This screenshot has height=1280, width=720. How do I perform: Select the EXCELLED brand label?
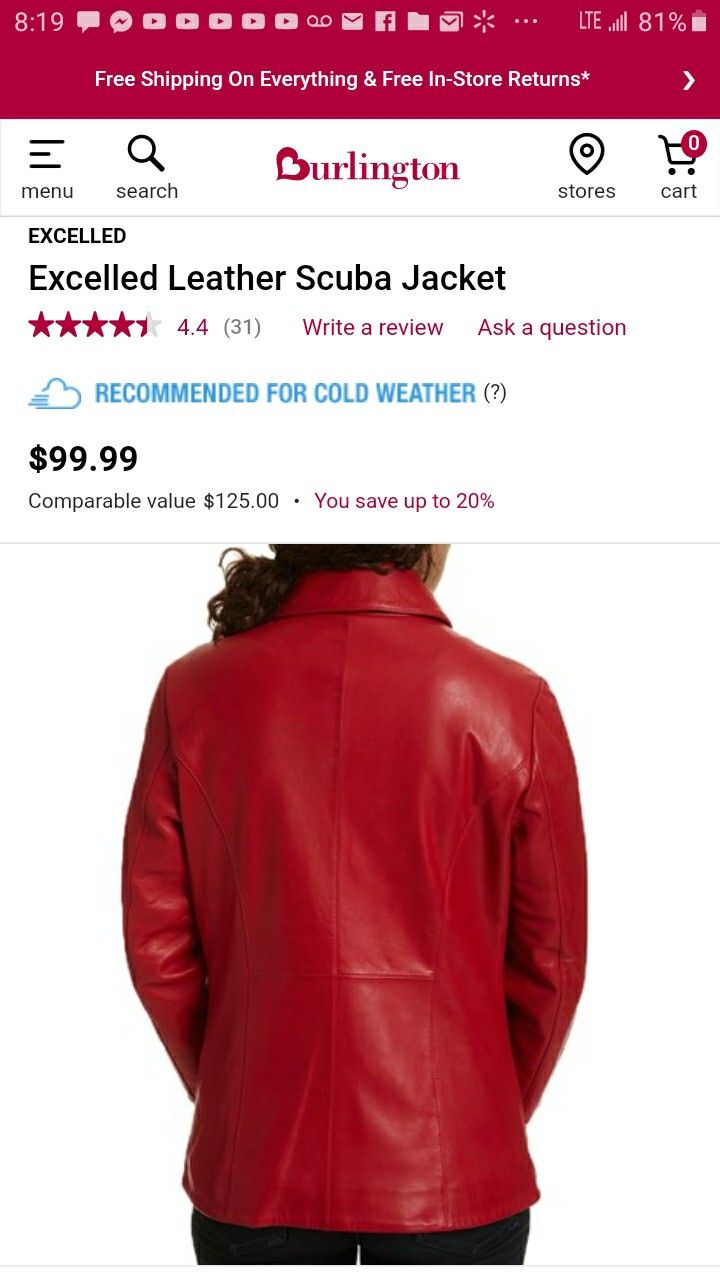click(x=77, y=236)
